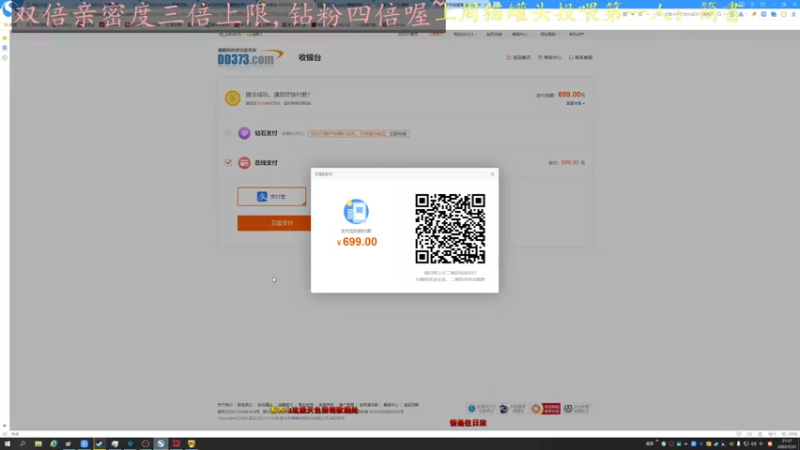Select the 支付宝 payment method
The image size is (800, 450).
(x=271, y=196)
